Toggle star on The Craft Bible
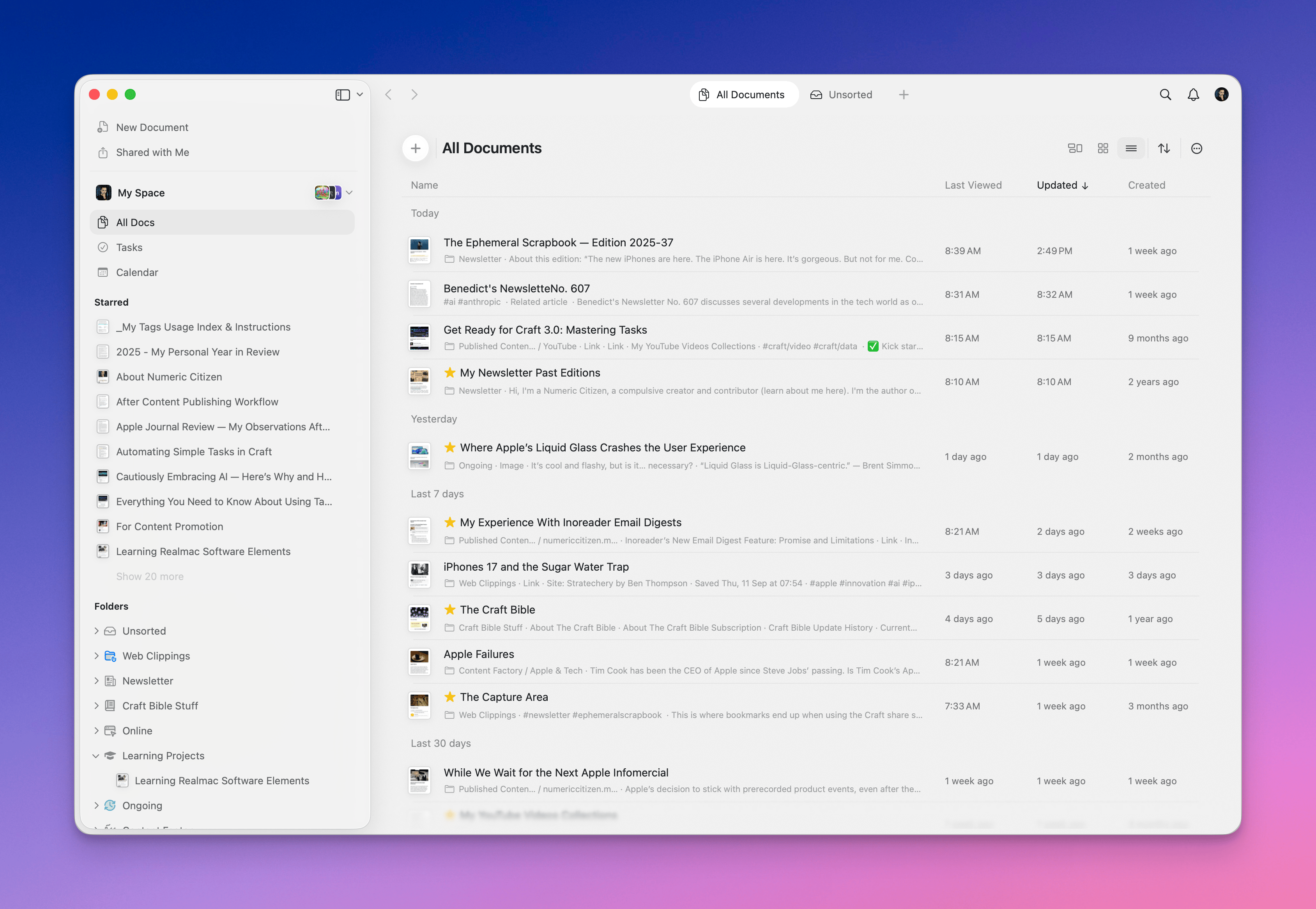 450,609
